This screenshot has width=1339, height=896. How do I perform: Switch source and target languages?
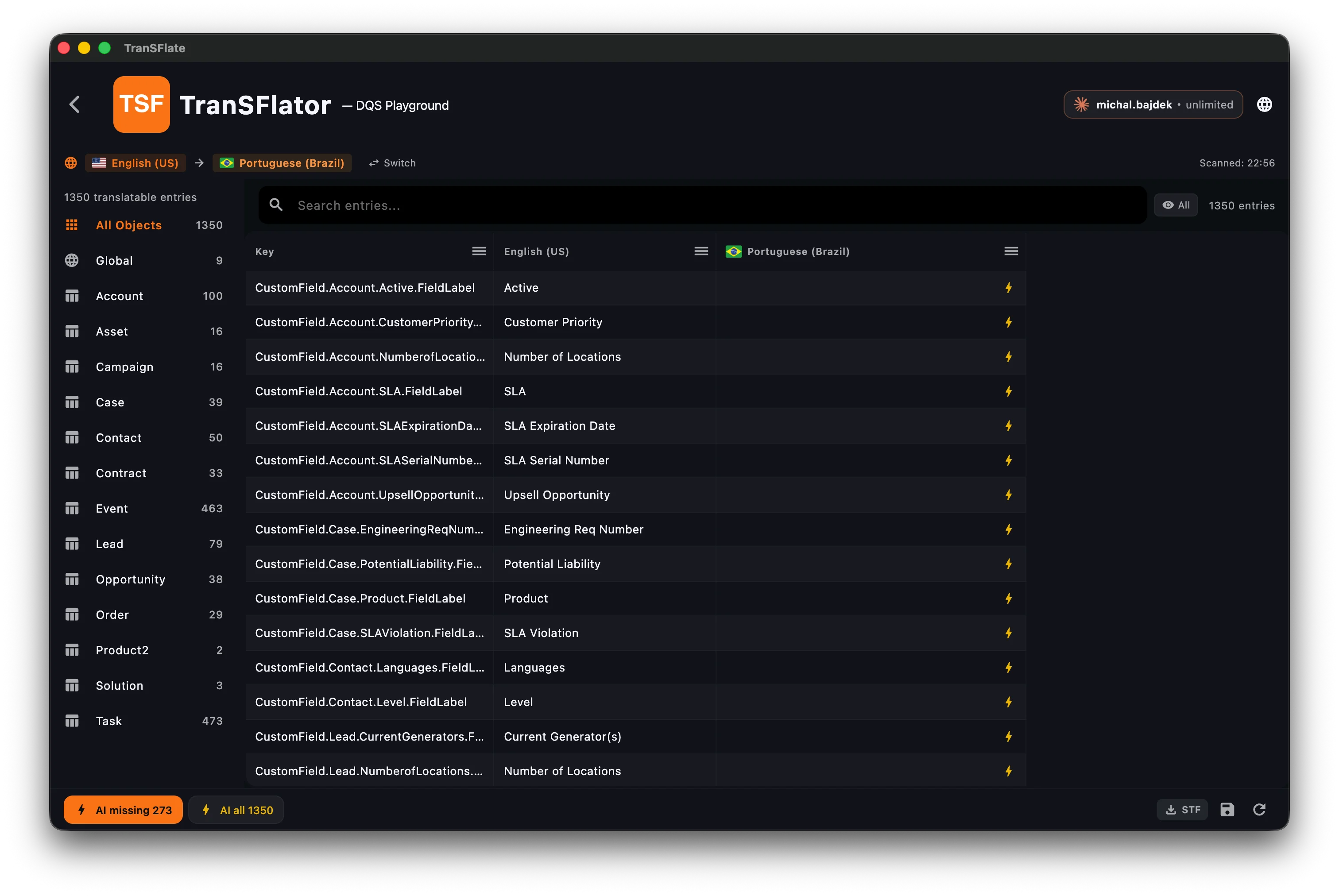pyautogui.click(x=392, y=163)
